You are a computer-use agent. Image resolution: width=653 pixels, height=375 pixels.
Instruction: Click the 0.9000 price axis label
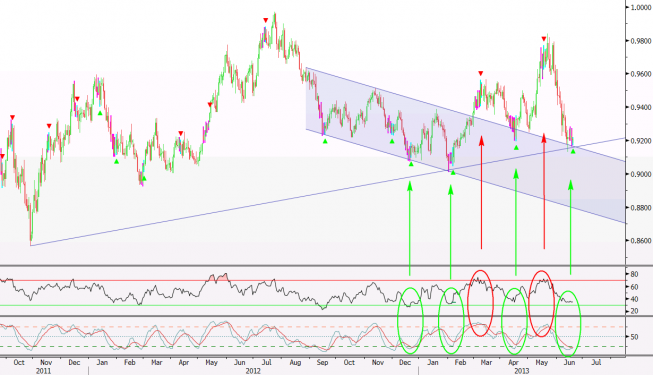[641, 174]
